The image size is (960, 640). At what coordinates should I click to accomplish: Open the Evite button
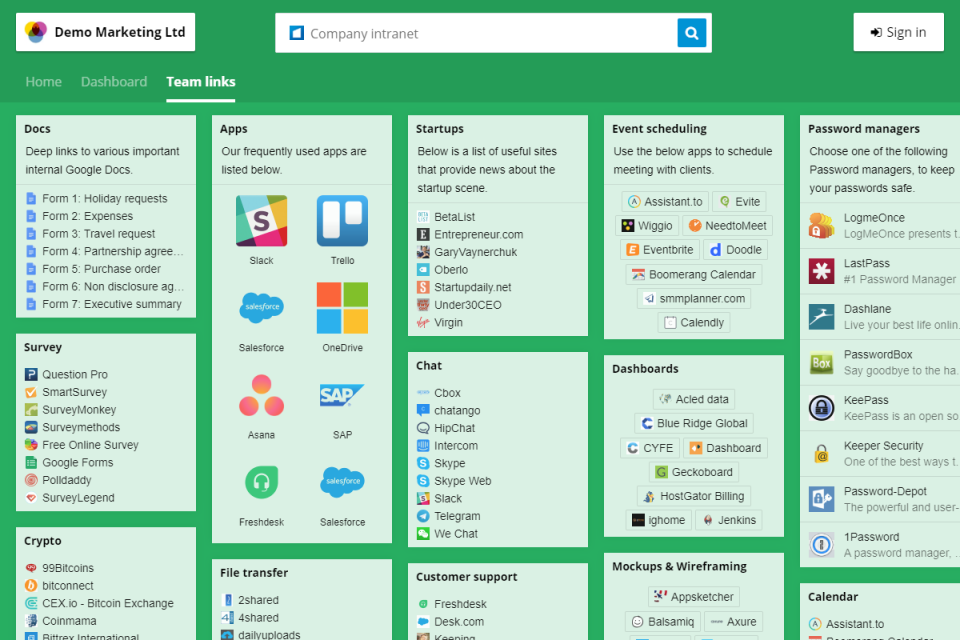[740, 201]
